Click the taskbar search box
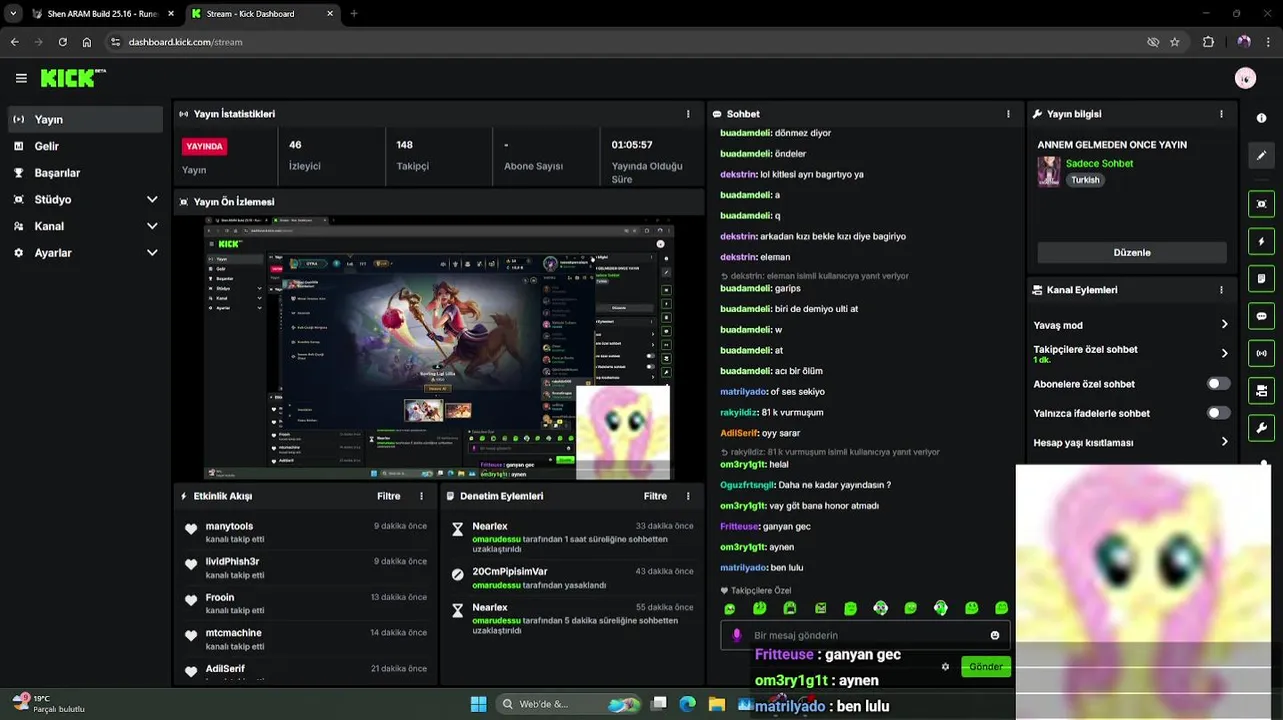 pos(568,704)
